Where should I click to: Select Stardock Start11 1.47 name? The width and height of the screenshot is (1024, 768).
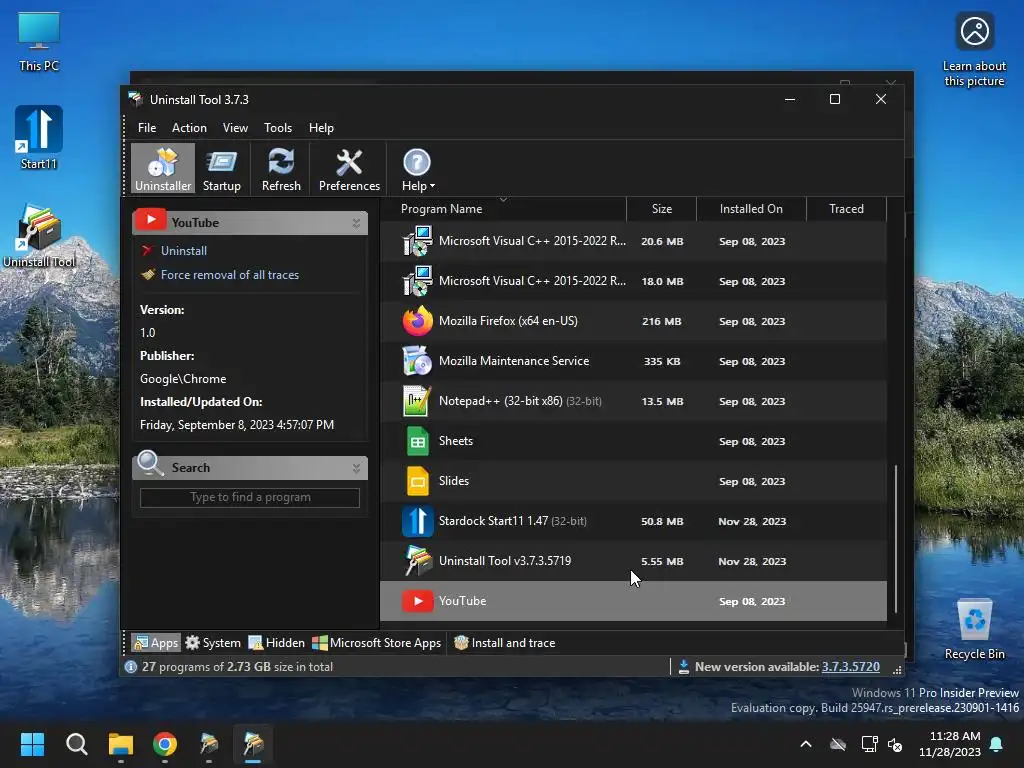493,521
